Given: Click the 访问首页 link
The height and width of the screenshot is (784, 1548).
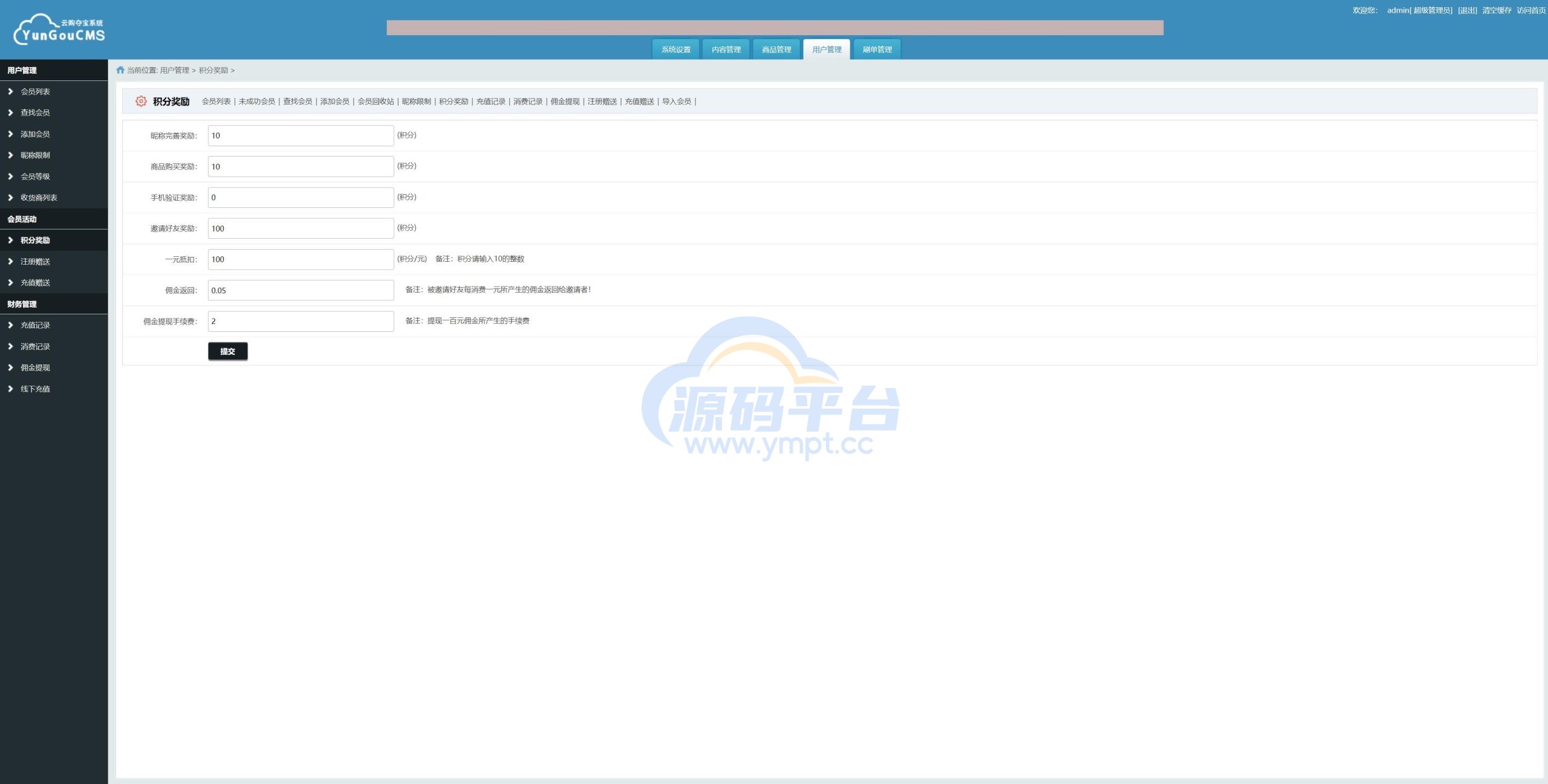Looking at the screenshot, I should 1530,10.
